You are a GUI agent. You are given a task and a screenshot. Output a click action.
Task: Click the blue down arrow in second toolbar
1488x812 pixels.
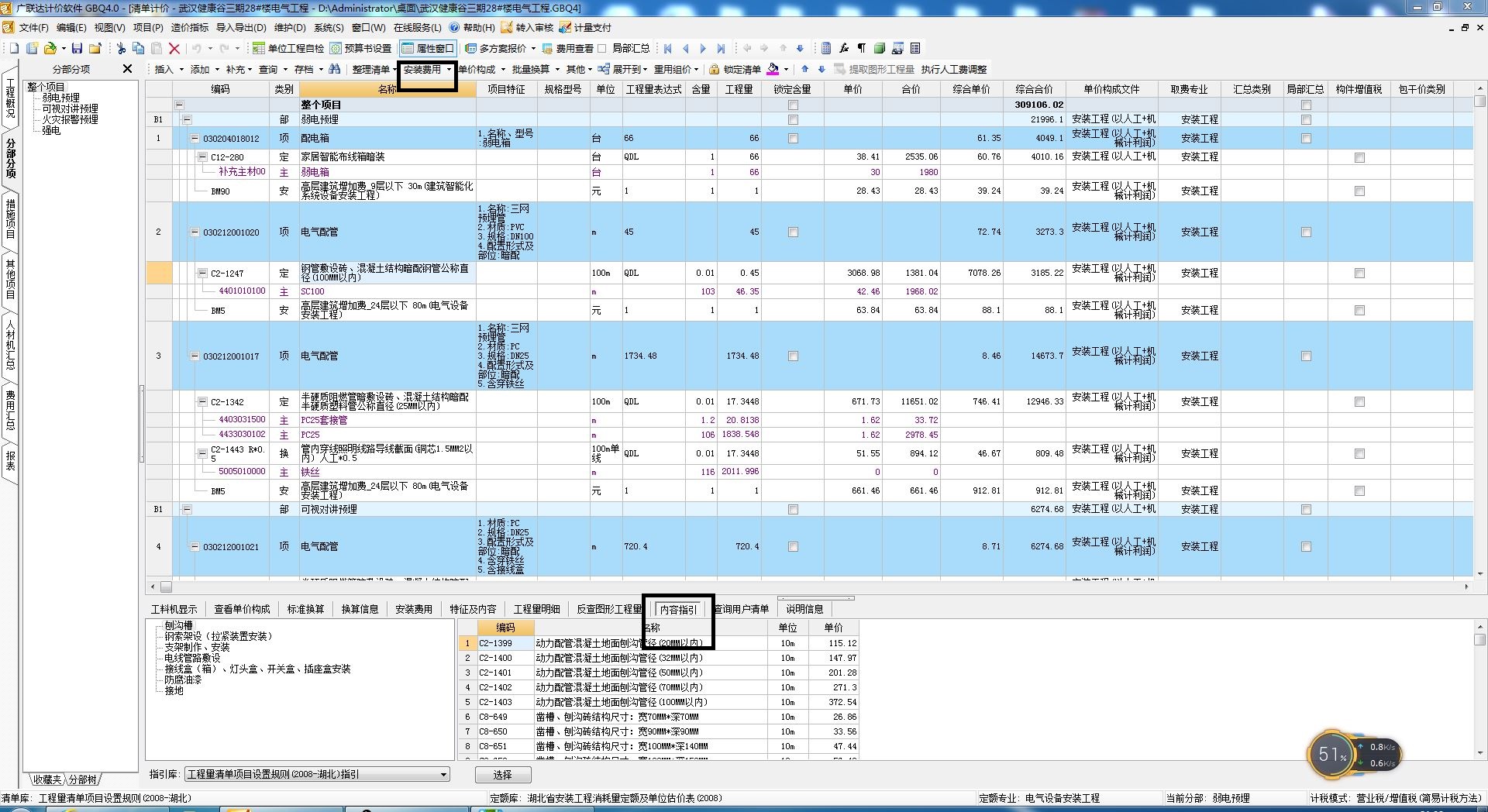tap(821, 69)
